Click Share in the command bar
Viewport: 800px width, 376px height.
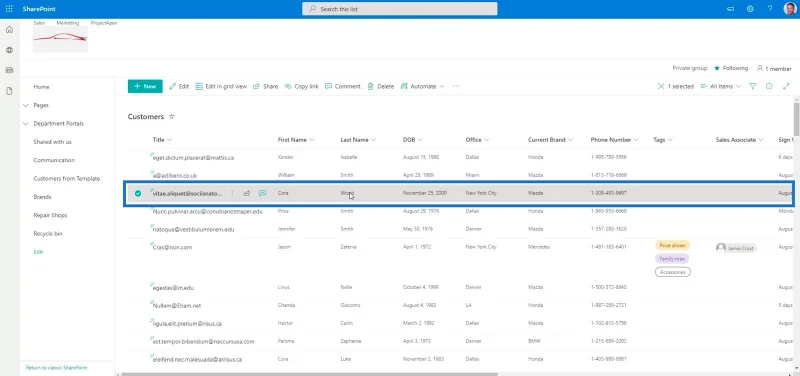pyautogui.click(x=265, y=86)
